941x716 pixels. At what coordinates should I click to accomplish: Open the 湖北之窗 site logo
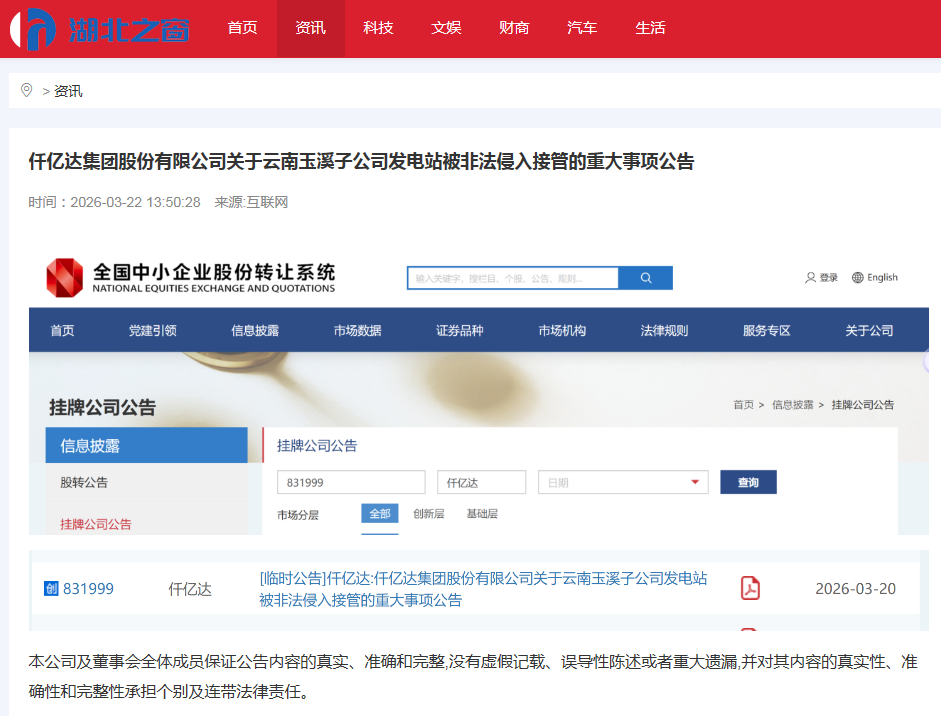click(100, 29)
